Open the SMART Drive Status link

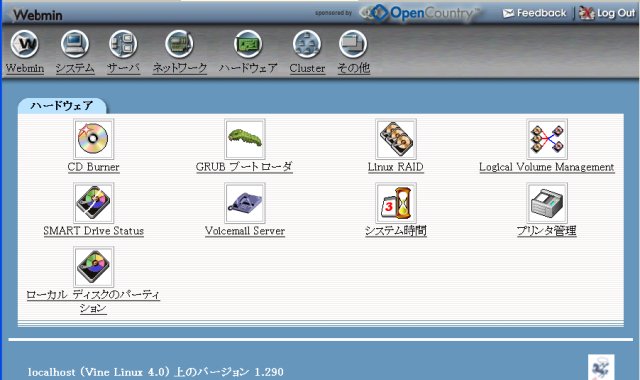point(93,231)
